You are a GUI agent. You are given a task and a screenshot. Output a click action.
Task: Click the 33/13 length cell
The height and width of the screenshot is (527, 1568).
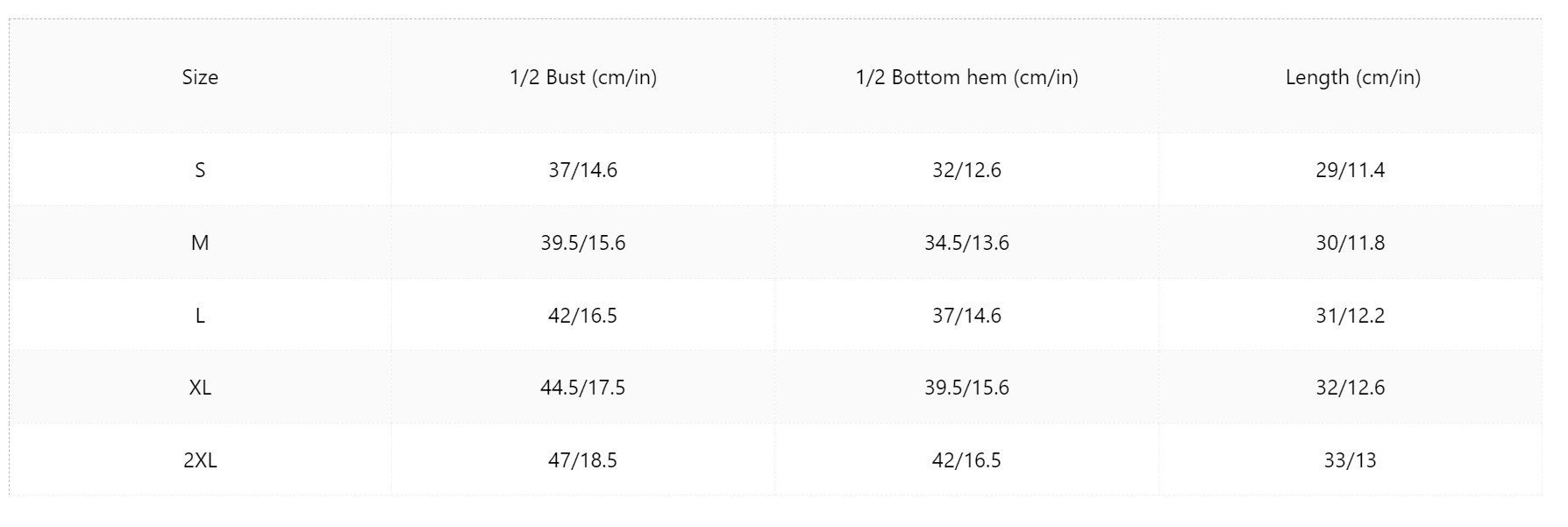[x=1351, y=460]
